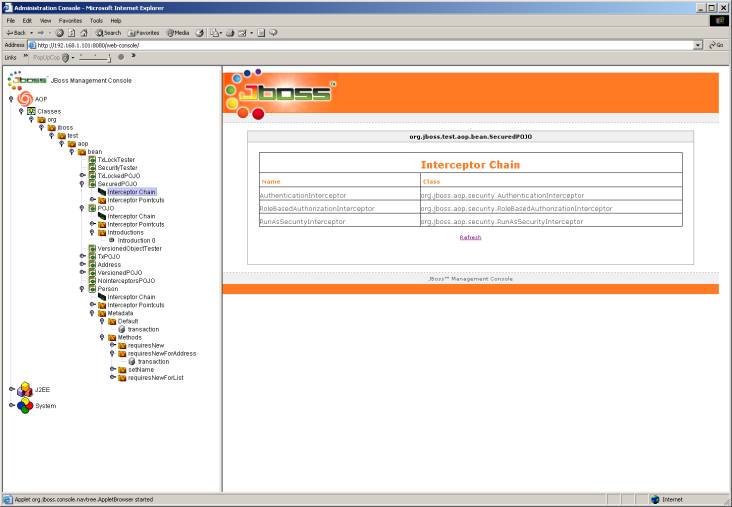
Task: Click Interceptor Chain icon under Person
Action: (102, 296)
